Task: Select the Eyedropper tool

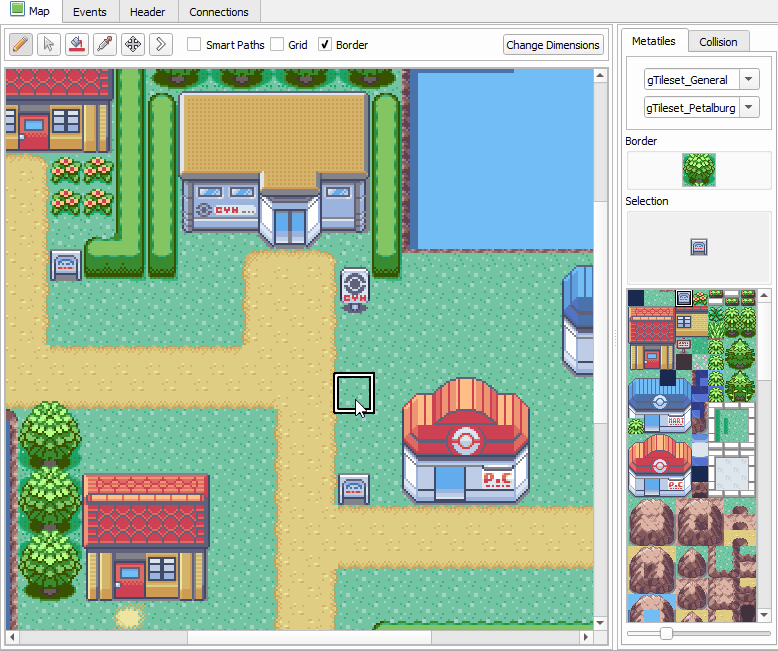Action: tap(104, 45)
